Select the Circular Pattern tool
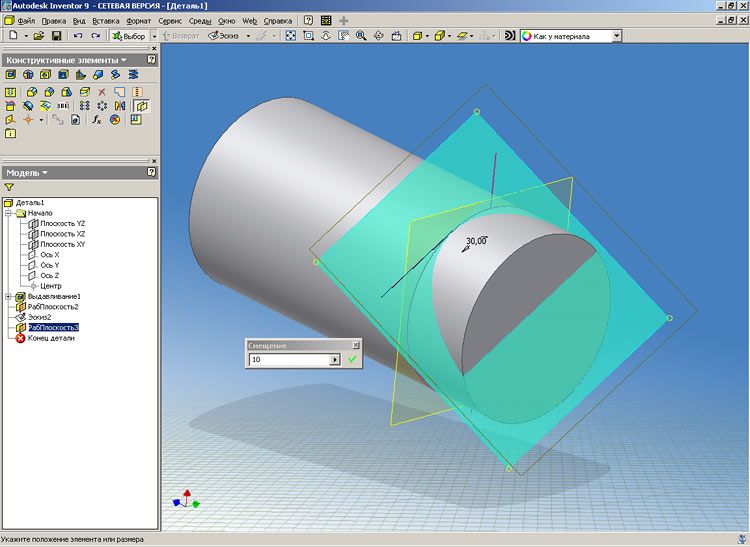Viewport: 750px width, 547px height. [102, 106]
